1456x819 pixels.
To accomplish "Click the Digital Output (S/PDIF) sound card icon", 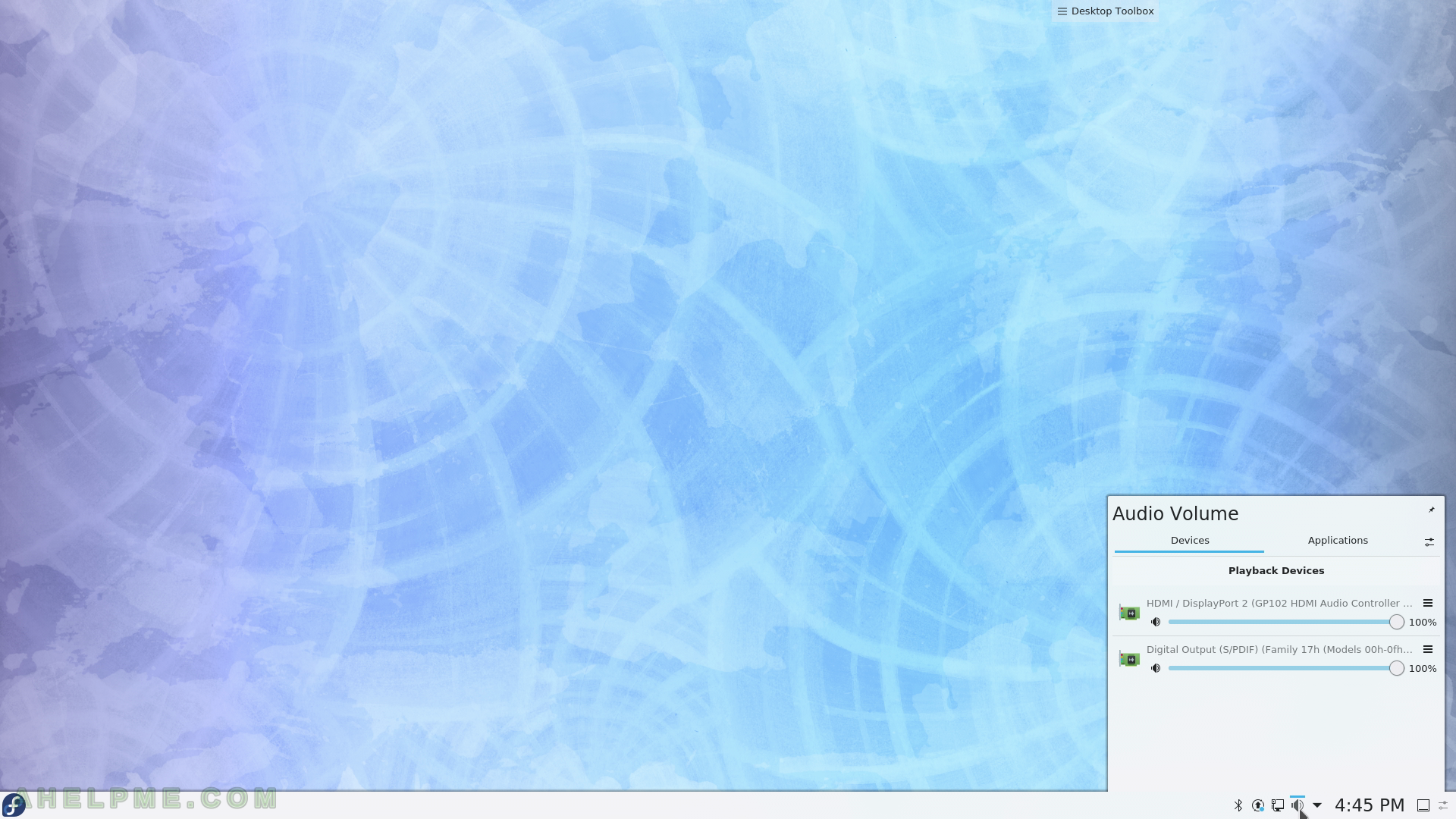I will coord(1129,659).
